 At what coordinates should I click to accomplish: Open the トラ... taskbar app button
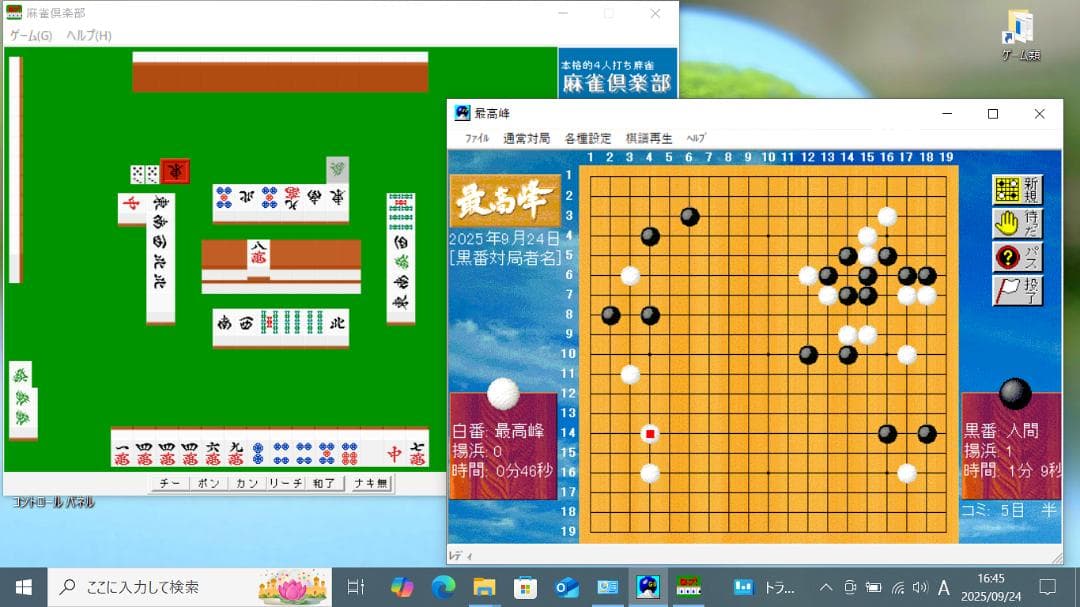[x=763, y=587]
